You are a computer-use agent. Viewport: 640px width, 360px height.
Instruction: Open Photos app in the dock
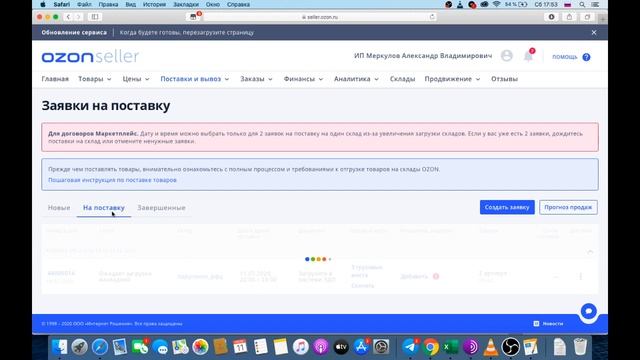point(200,347)
